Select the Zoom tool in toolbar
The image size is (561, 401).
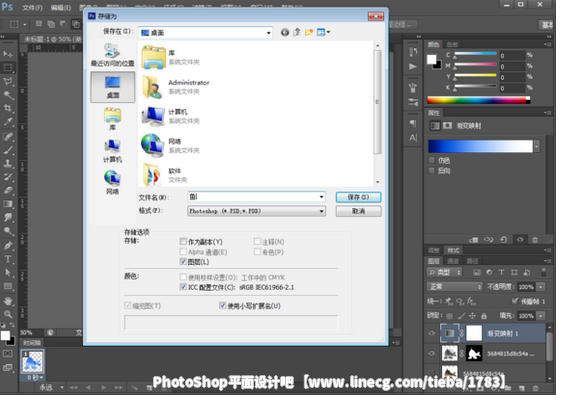tap(8, 314)
